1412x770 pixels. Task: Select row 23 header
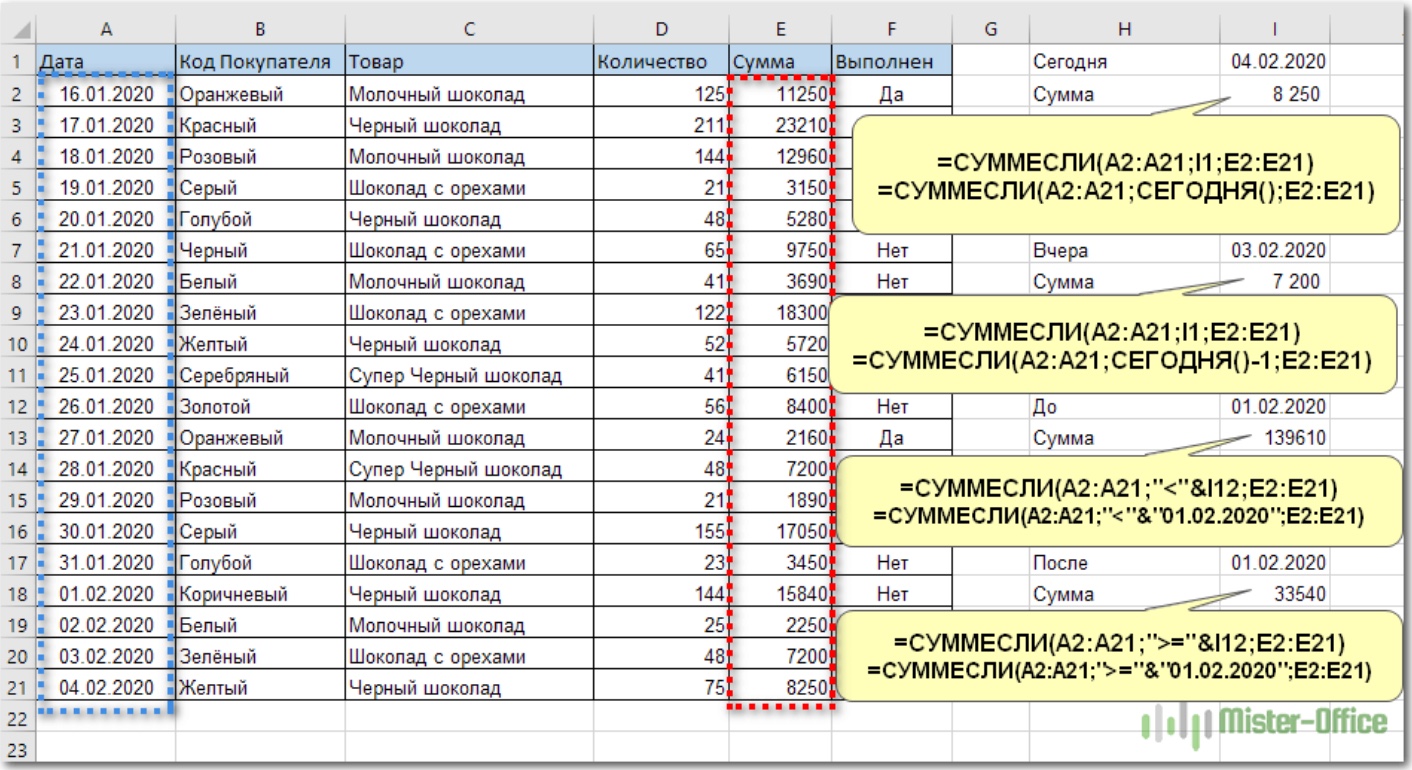pos(18,750)
